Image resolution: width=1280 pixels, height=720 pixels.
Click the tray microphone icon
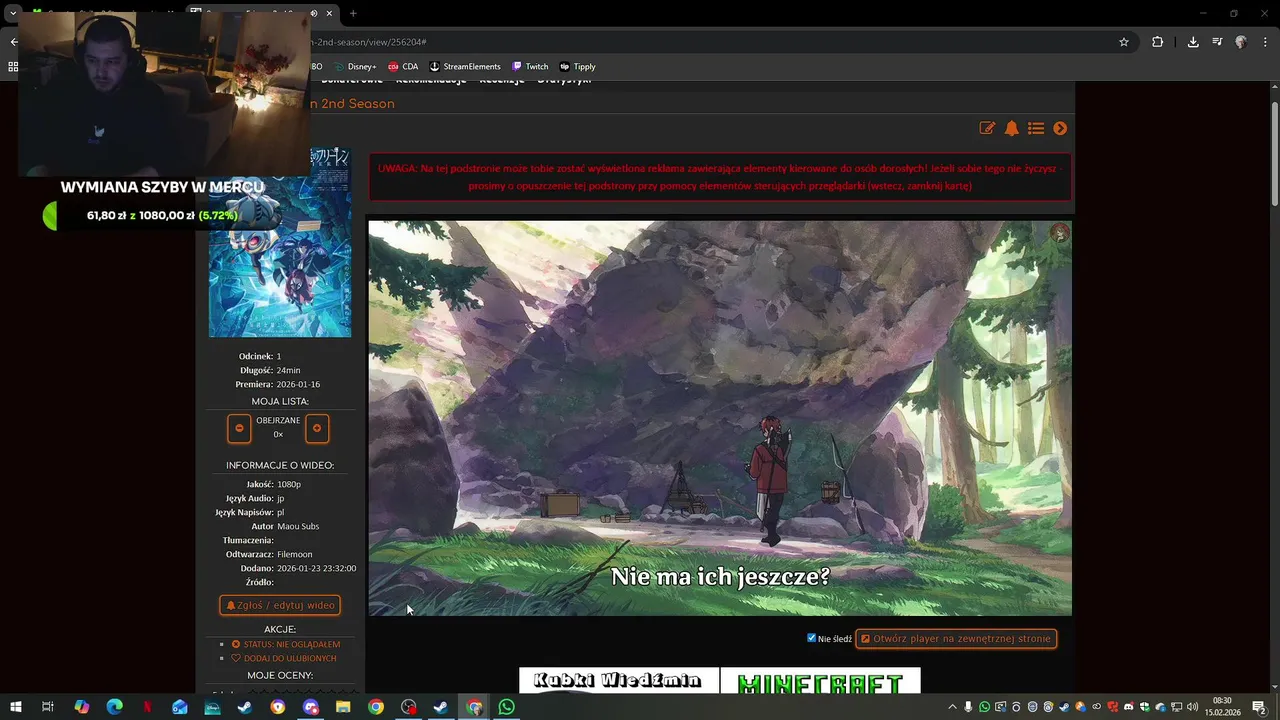(968, 707)
